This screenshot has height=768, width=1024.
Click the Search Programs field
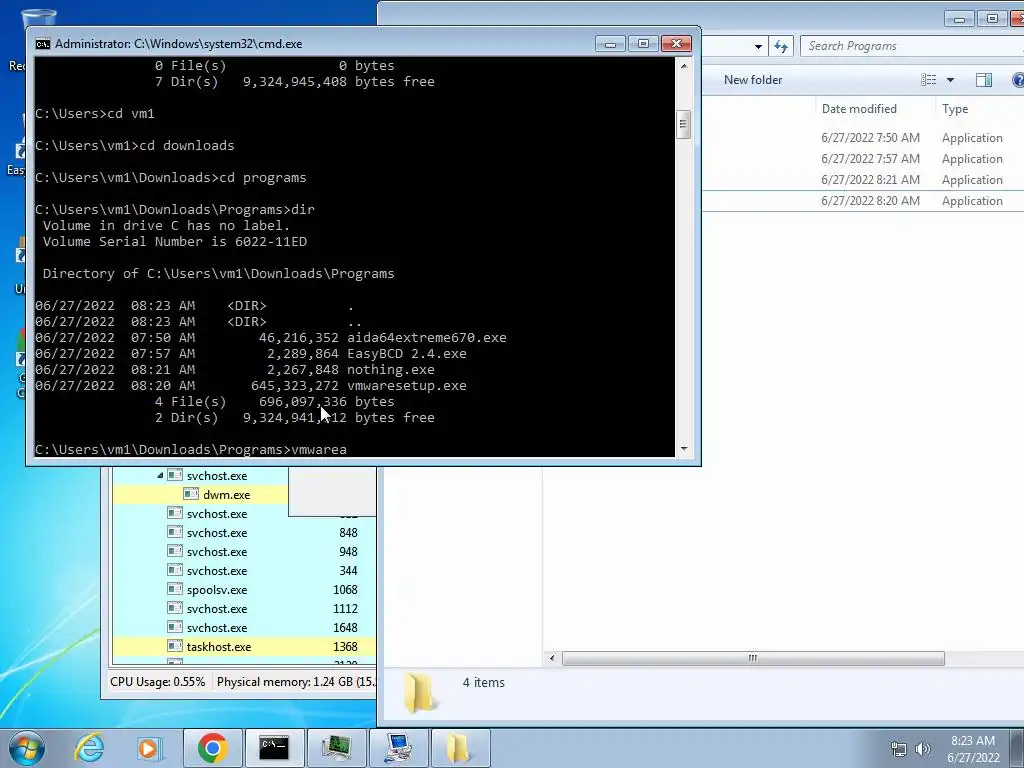912,46
